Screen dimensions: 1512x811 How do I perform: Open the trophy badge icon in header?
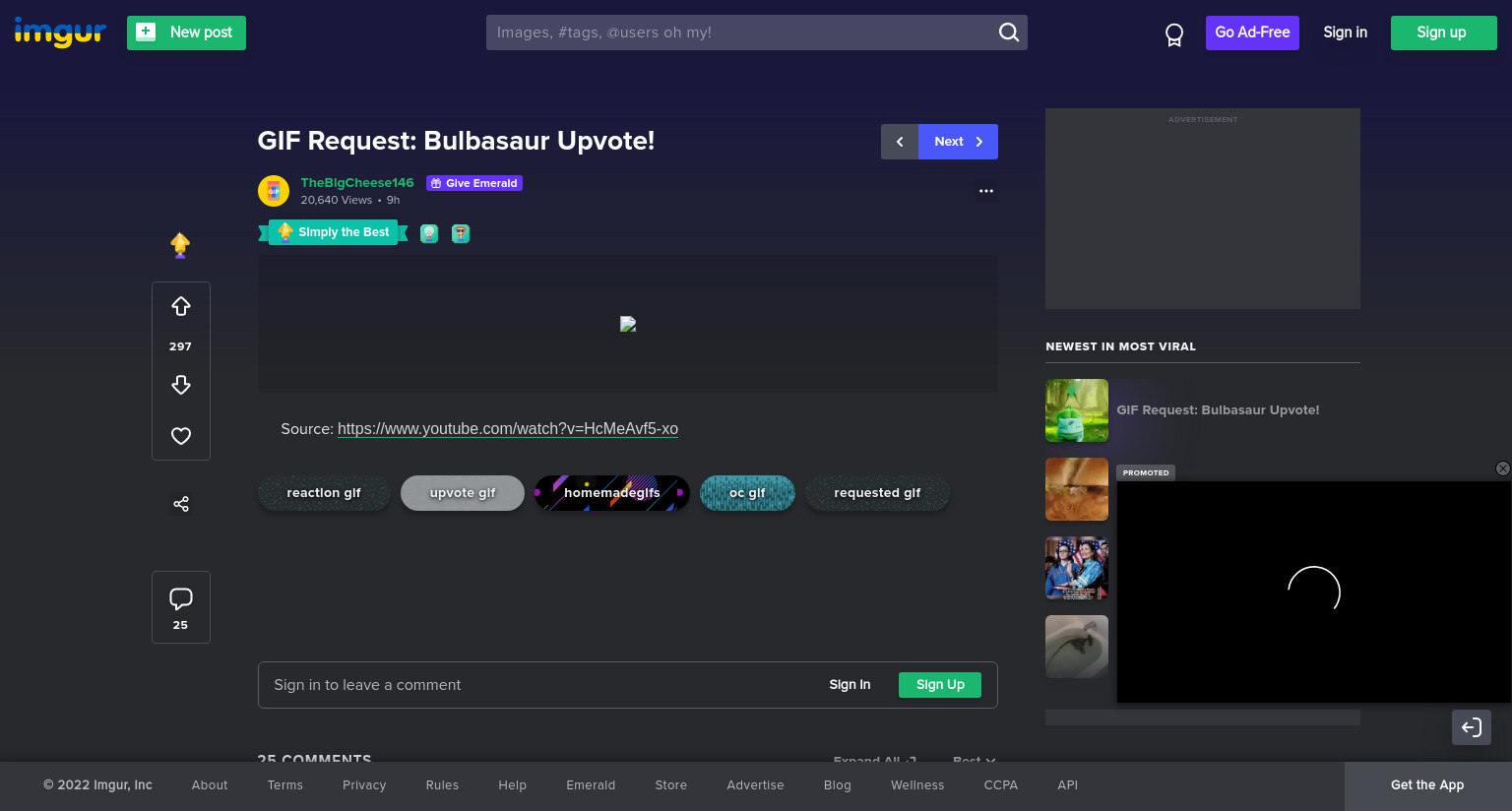[x=1174, y=34]
